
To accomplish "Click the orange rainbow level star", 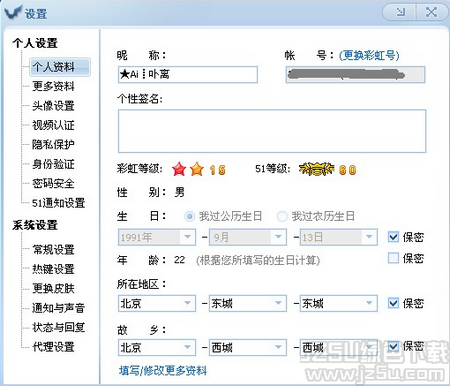I will [197, 169].
